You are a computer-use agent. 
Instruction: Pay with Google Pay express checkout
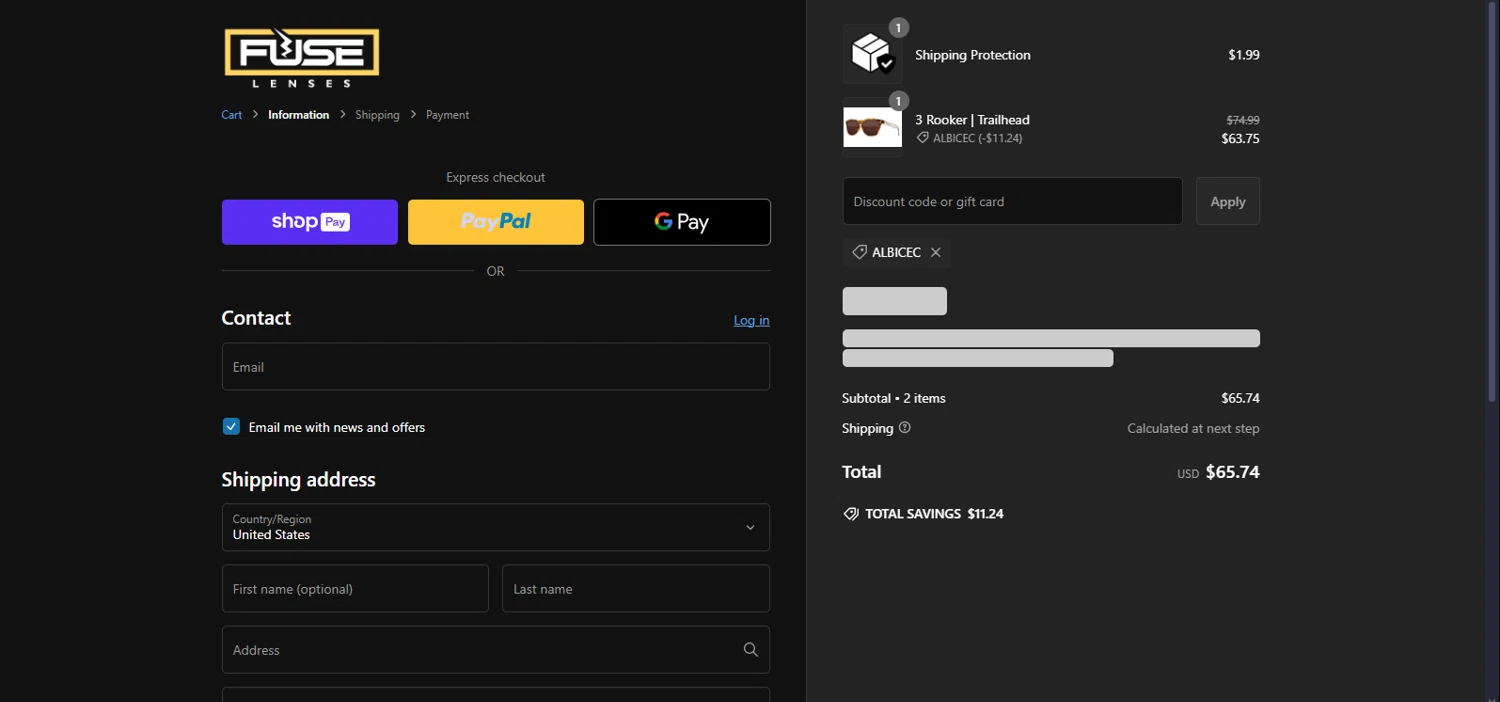(681, 222)
